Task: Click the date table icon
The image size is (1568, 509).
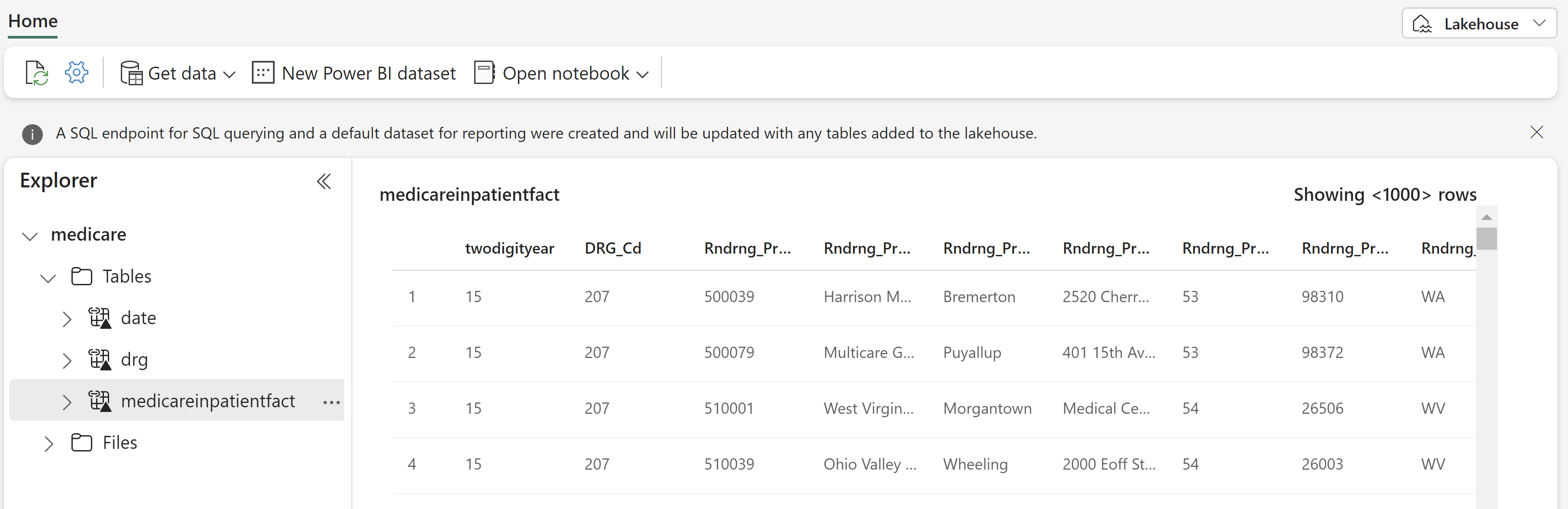Action: click(x=100, y=318)
